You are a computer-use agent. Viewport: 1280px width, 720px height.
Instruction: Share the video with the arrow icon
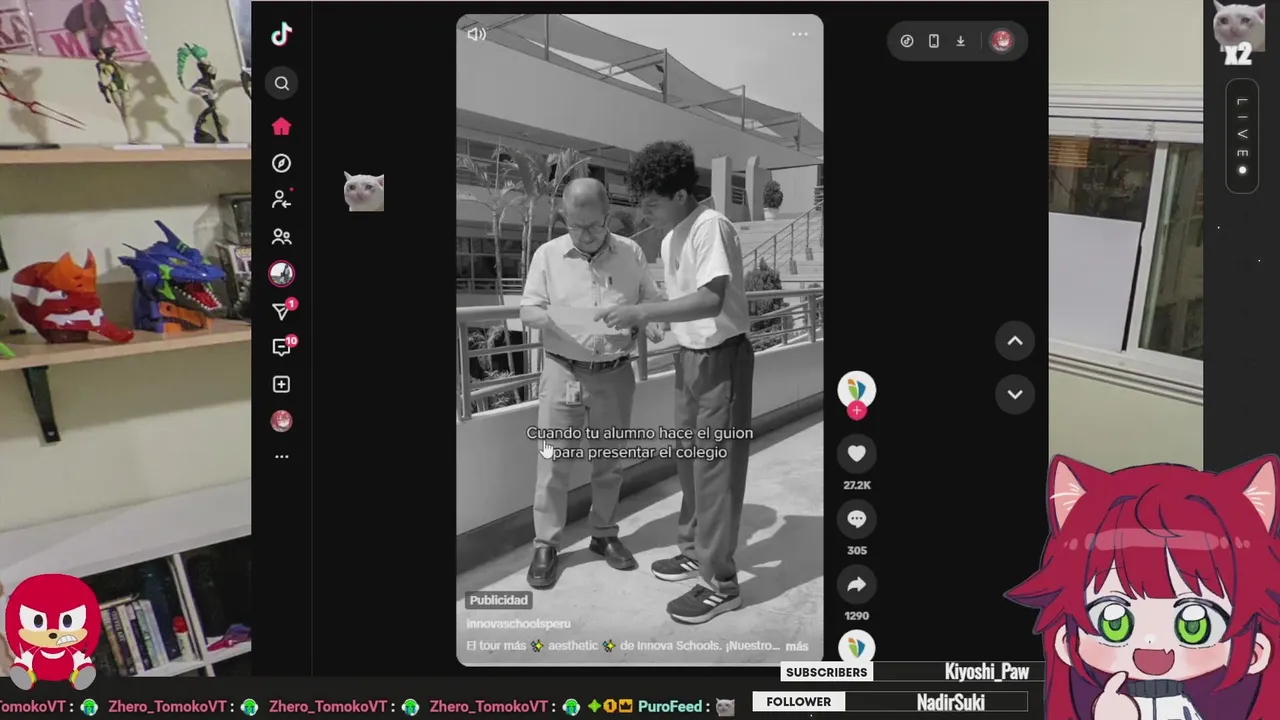[856, 585]
